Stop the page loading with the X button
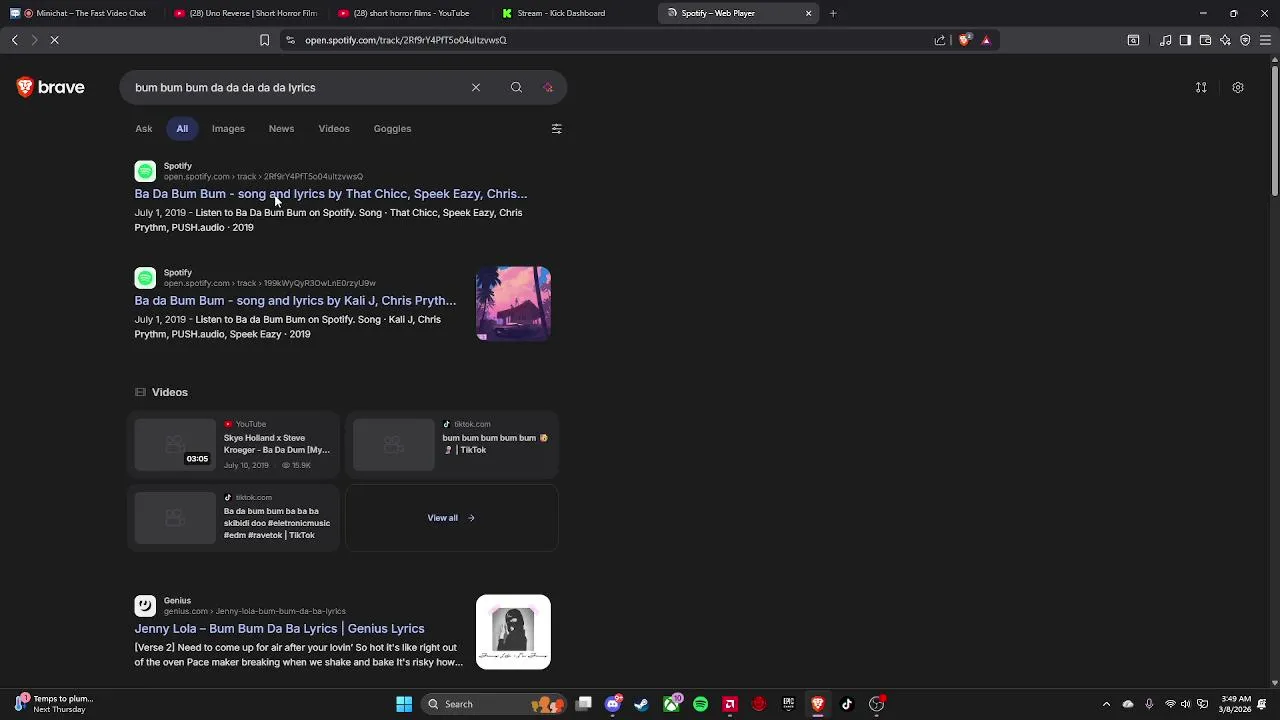The height and width of the screenshot is (720, 1280). [x=55, y=40]
